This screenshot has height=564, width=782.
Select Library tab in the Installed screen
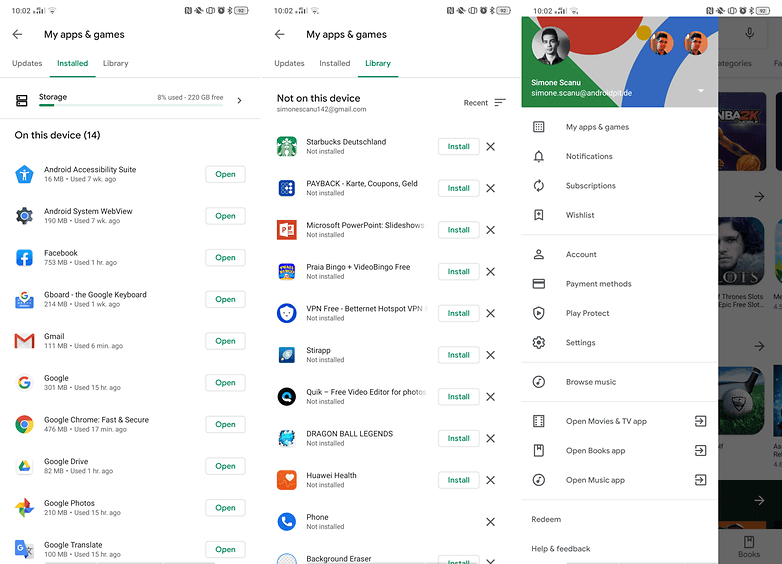[x=116, y=63]
